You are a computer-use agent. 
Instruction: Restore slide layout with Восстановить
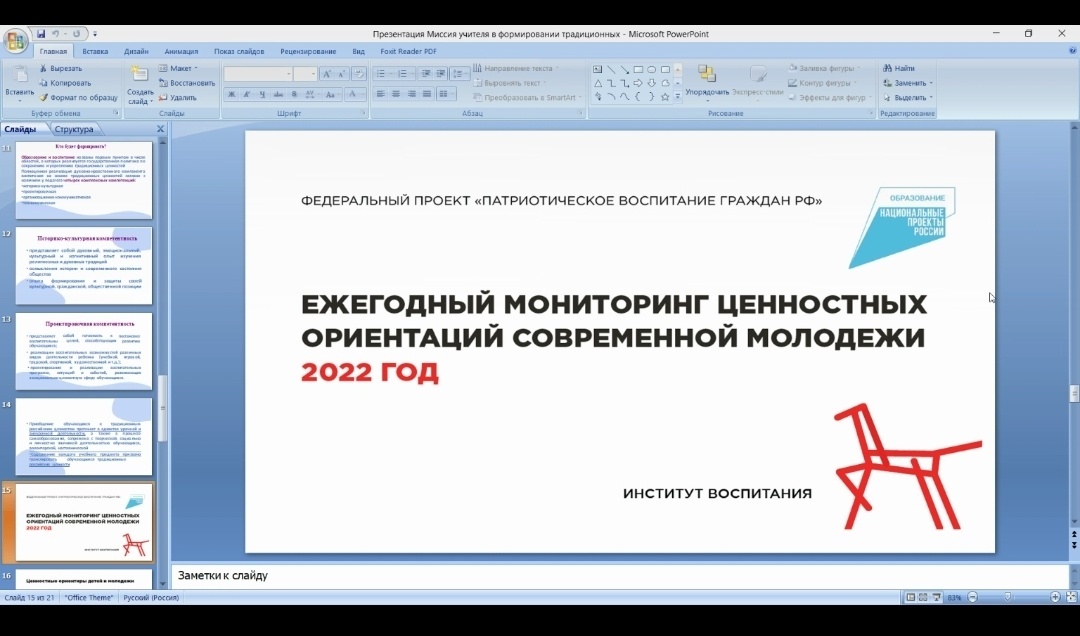coord(187,83)
